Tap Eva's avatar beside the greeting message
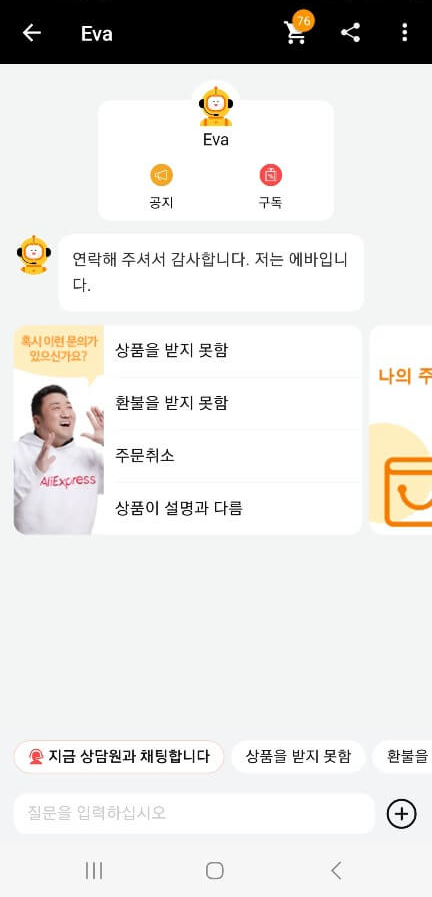Image resolution: width=432 pixels, height=897 pixels. 34,255
